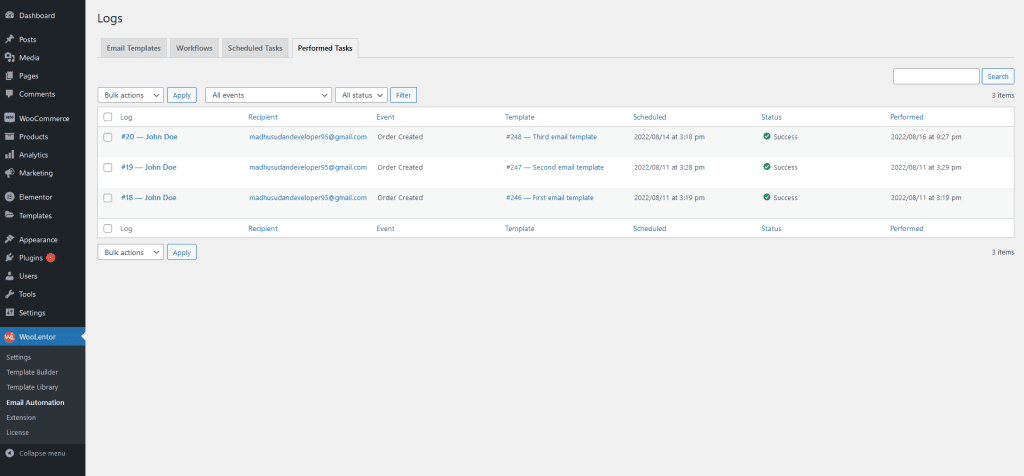Screen dimensions: 1024x476
Task: Open the All status filter dropdown
Action: (360, 95)
